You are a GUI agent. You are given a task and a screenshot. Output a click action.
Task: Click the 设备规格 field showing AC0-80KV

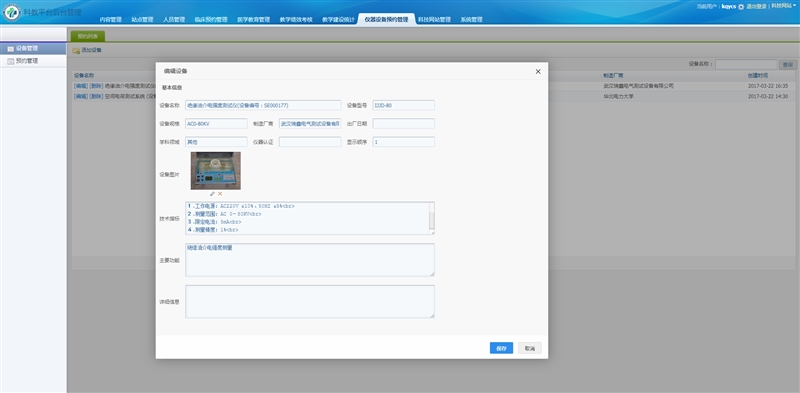(x=216, y=124)
